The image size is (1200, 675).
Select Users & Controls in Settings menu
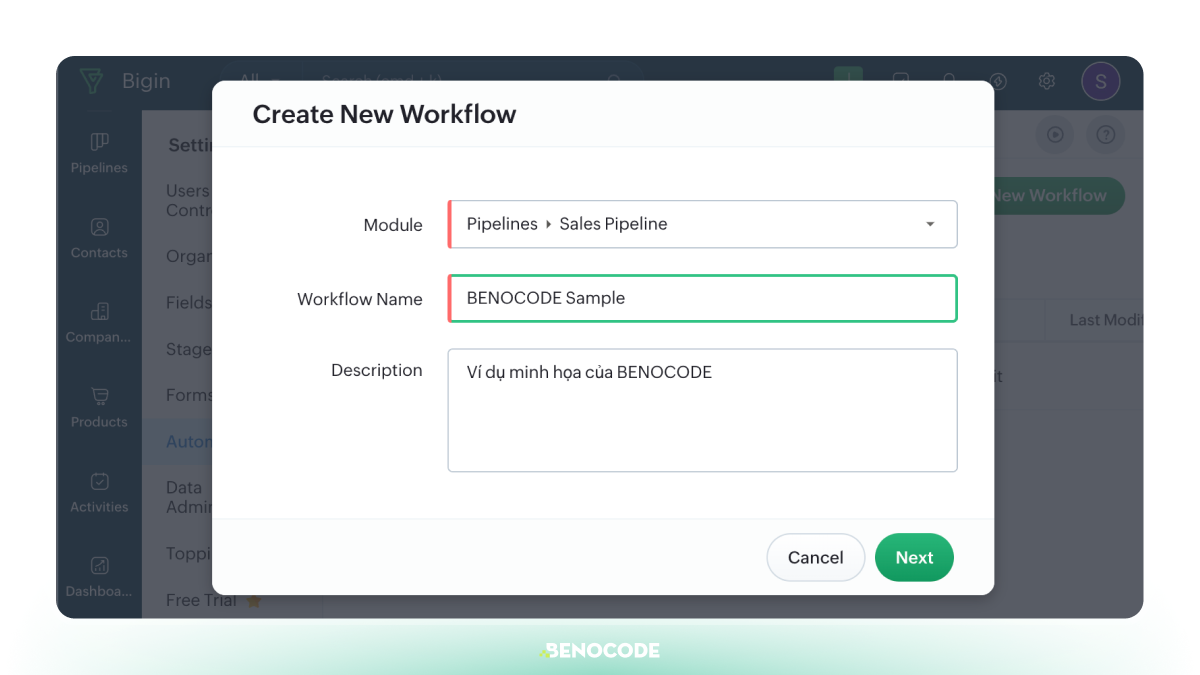pos(188,200)
